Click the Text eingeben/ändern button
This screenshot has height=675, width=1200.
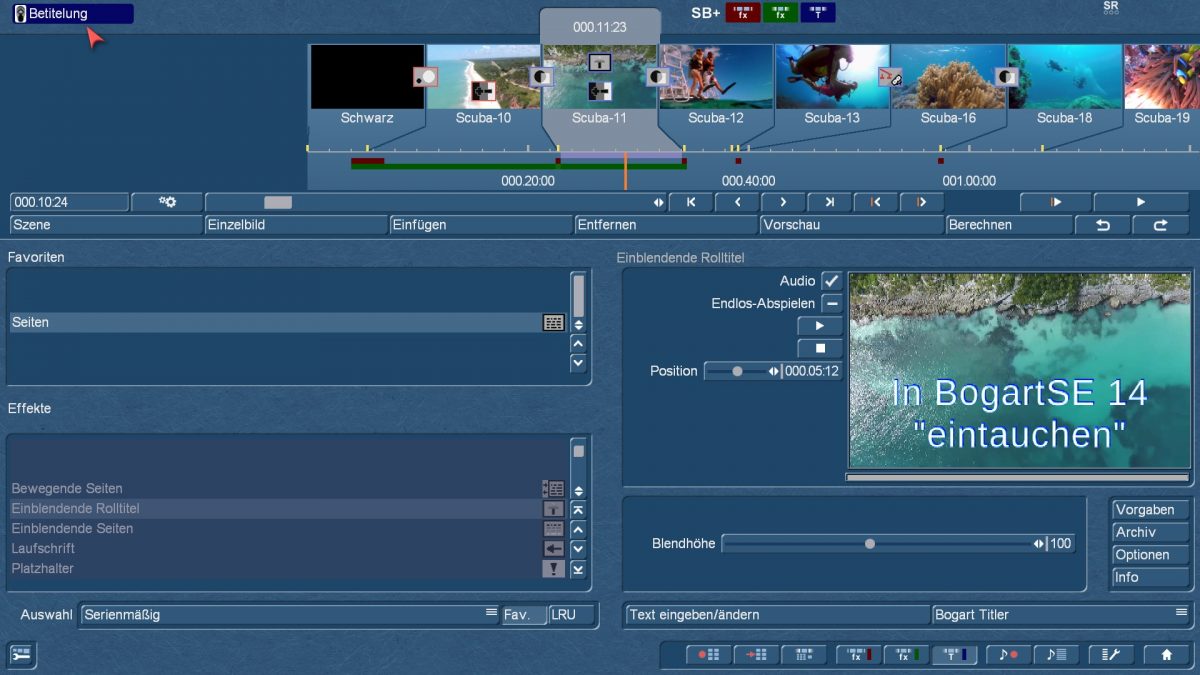pos(776,615)
